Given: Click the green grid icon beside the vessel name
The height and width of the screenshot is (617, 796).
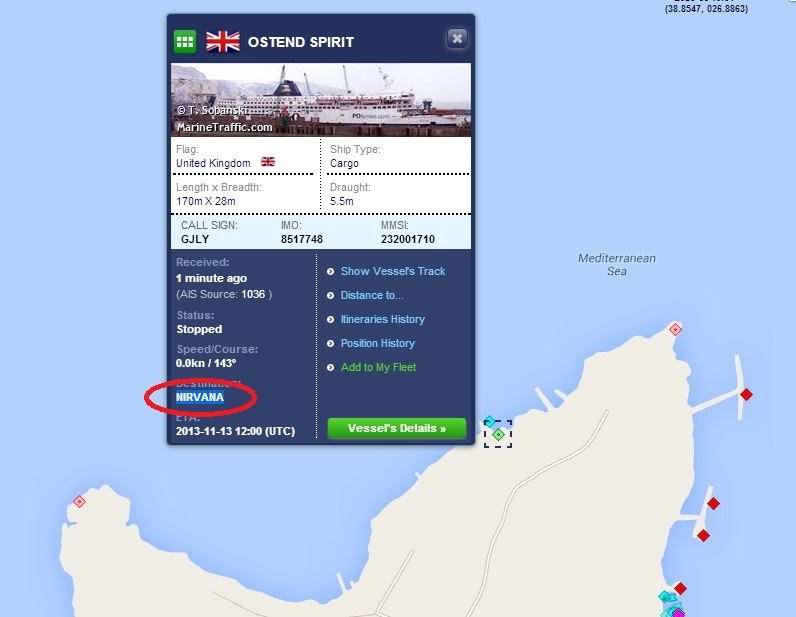Looking at the screenshot, I should click(185, 42).
